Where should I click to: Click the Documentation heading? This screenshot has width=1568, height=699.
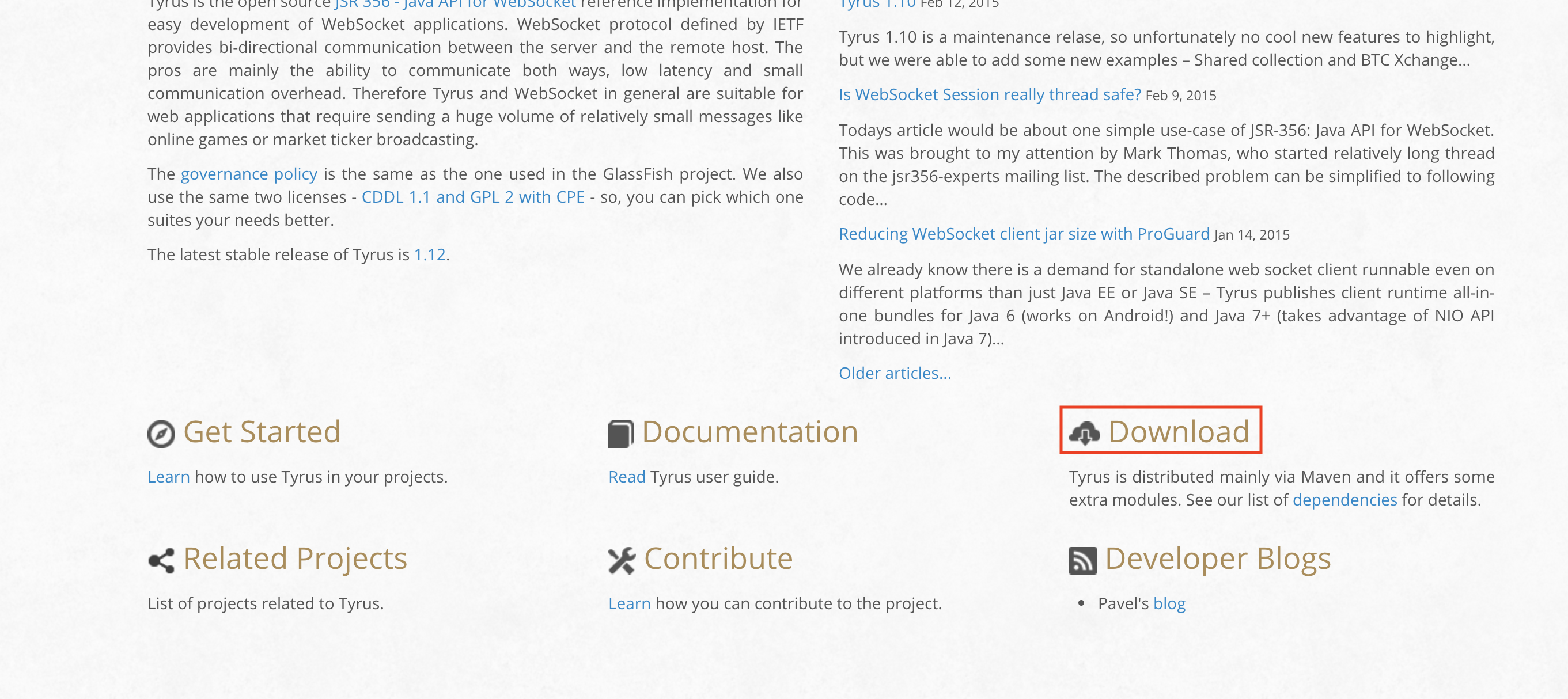750,432
